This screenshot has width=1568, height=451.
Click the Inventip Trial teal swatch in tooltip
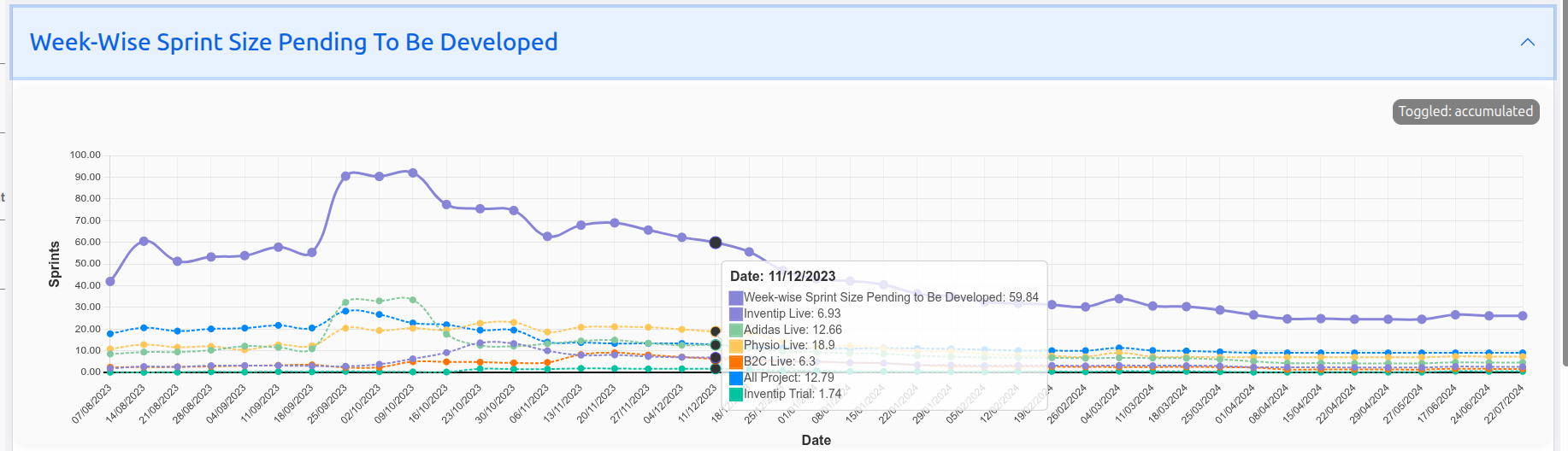(735, 395)
